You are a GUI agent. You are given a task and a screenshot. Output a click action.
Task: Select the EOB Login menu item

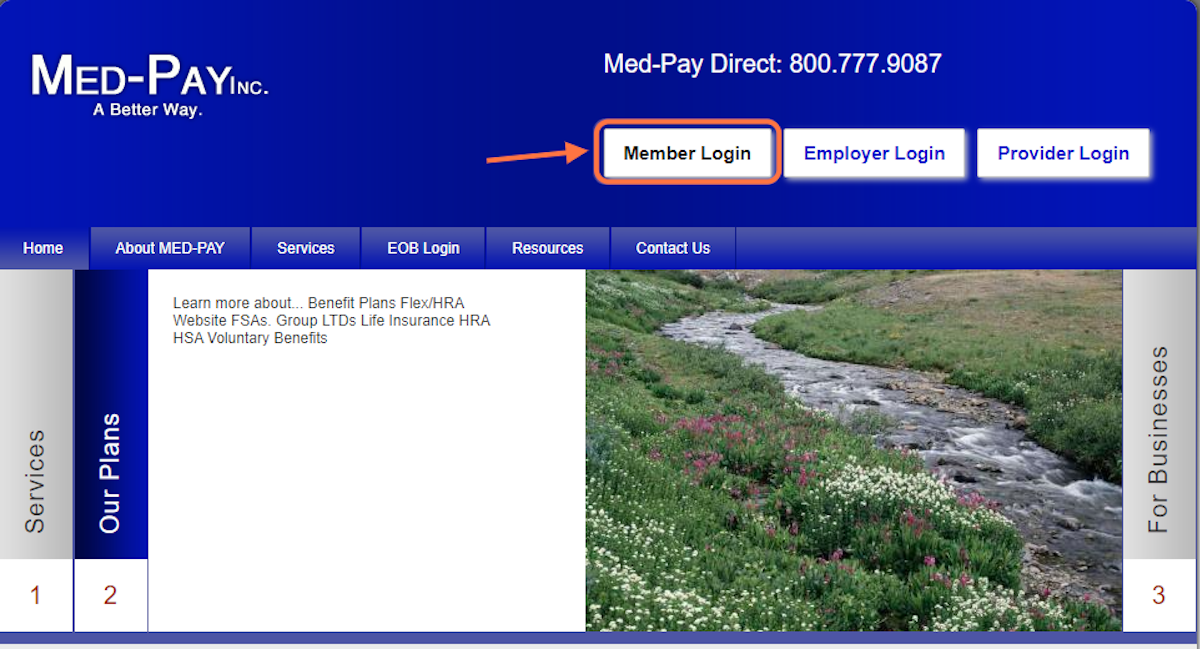423,248
